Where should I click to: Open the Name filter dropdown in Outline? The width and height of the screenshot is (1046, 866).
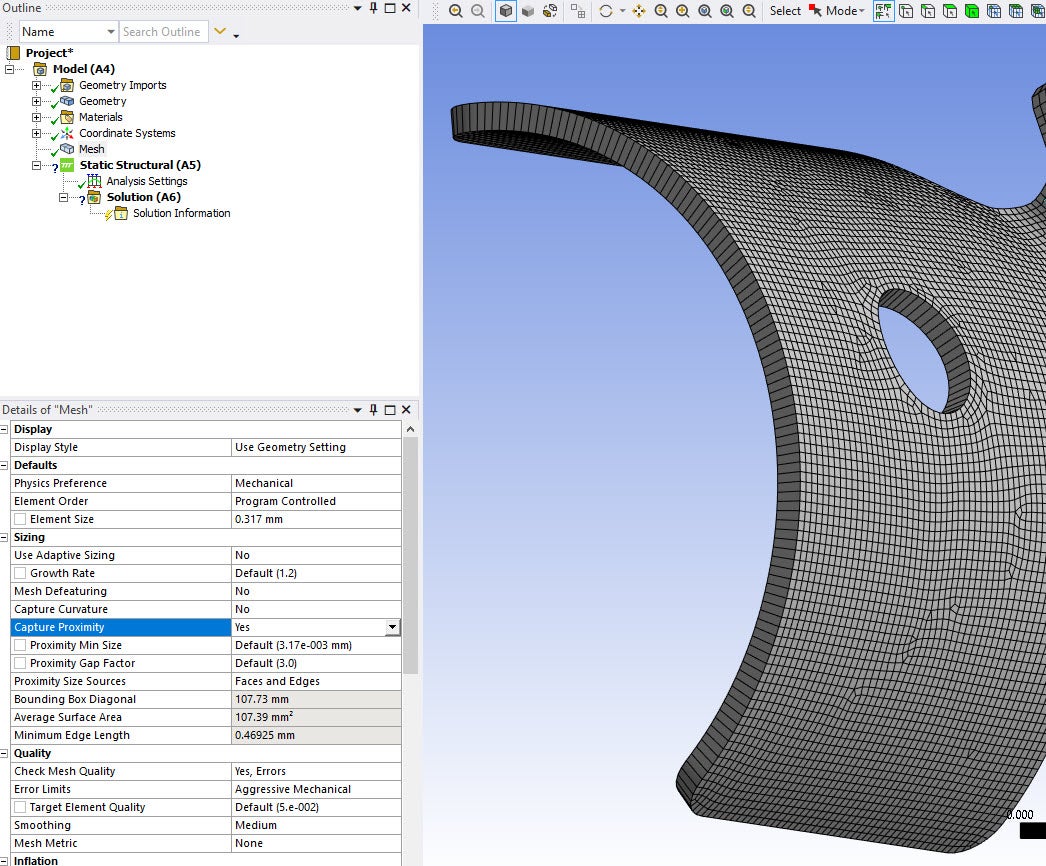pyautogui.click(x=110, y=32)
